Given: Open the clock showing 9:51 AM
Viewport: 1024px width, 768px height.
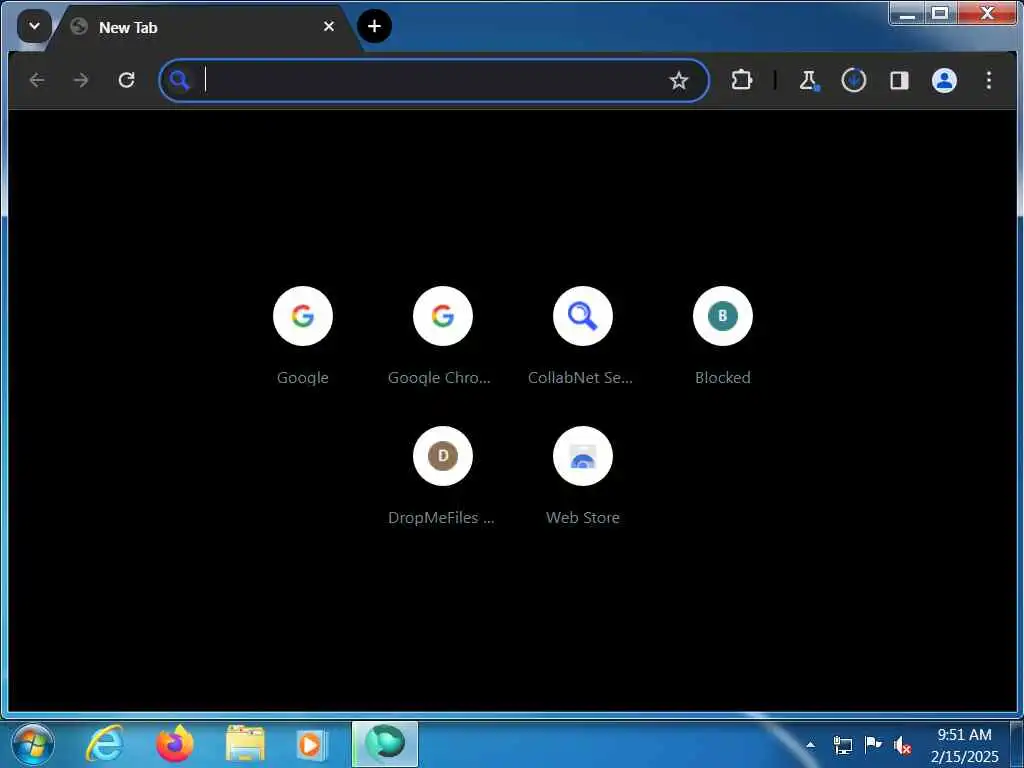Looking at the screenshot, I should [x=965, y=745].
